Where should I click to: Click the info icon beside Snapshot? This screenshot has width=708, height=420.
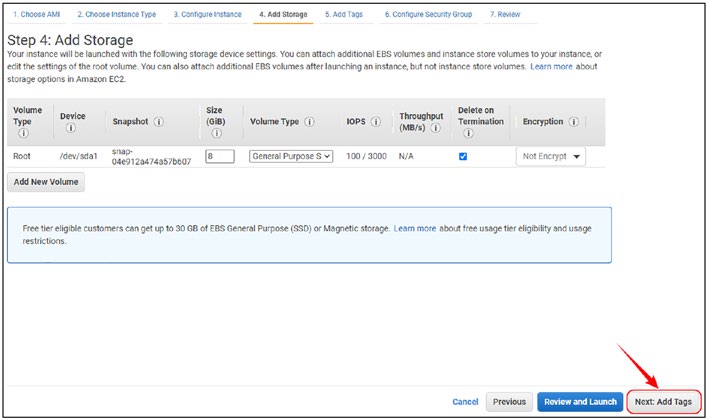pyautogui.click(x=158, y=121)
